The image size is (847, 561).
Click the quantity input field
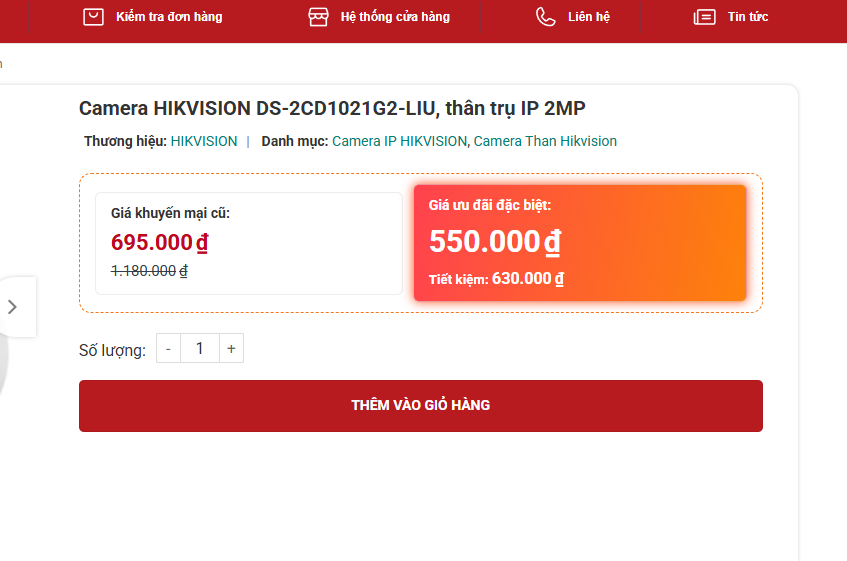(200, 348)
